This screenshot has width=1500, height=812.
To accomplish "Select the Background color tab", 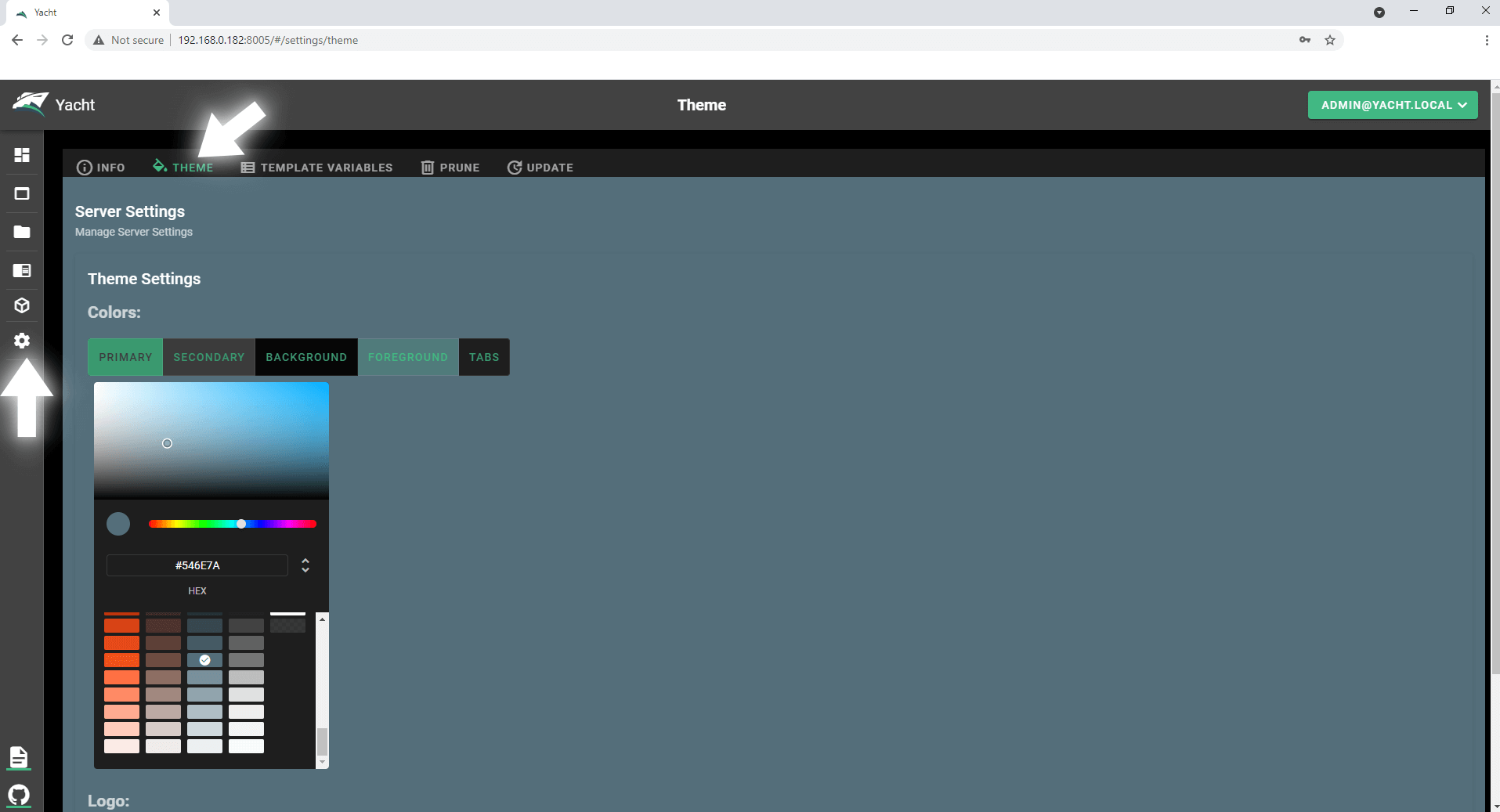I will tap(306, 357).
